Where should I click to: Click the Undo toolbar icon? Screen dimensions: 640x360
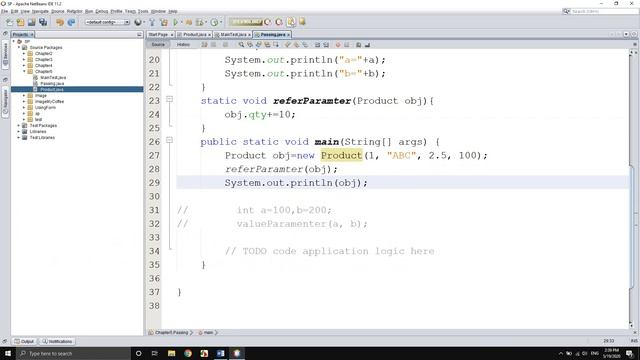[60, 22]
